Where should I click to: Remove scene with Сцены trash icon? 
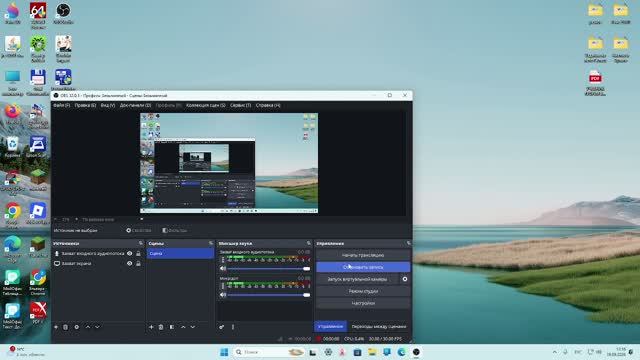[x=161, y=327]
